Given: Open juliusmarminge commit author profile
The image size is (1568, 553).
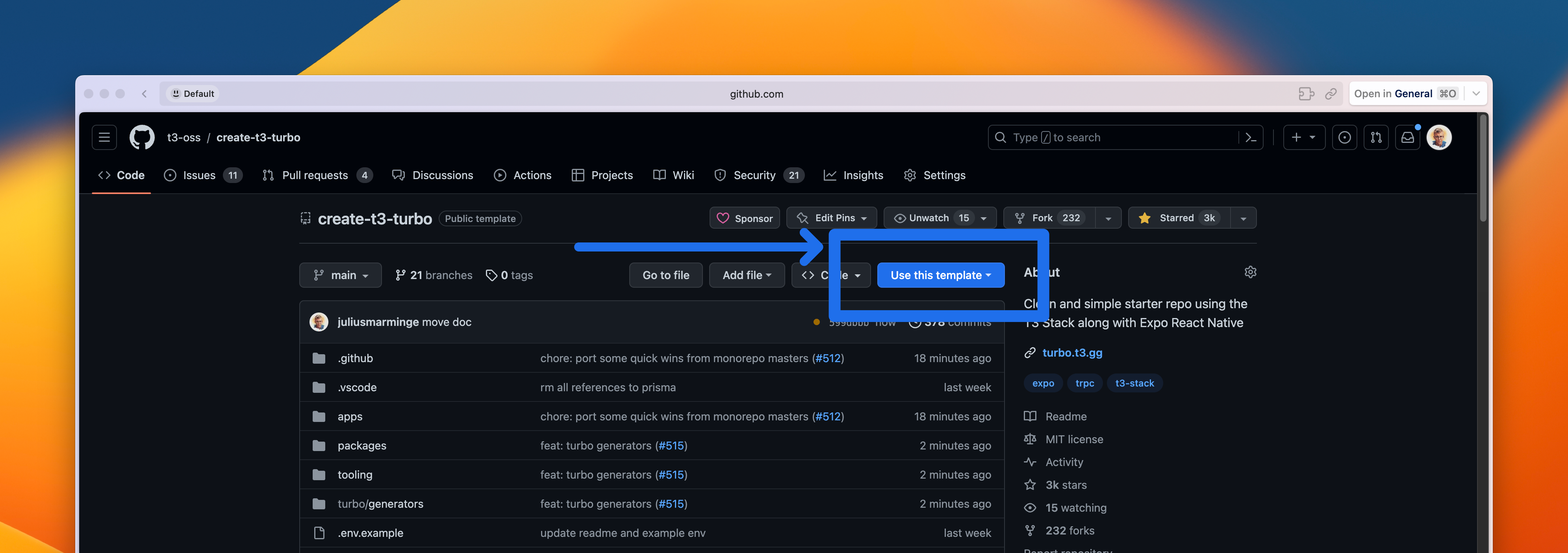Looking at the screenshot, I should pyautogui.click(x=378, y=322).
